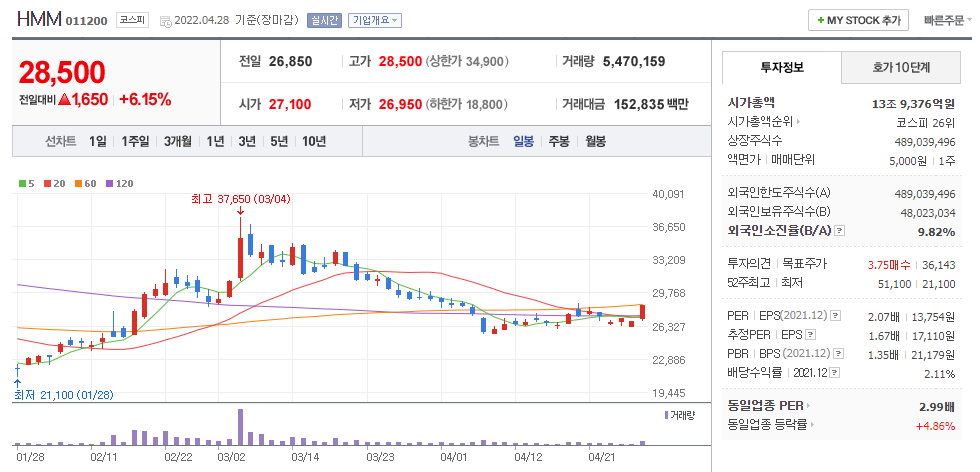Click the 전일 value 26,850

click(x=291, y=61)
